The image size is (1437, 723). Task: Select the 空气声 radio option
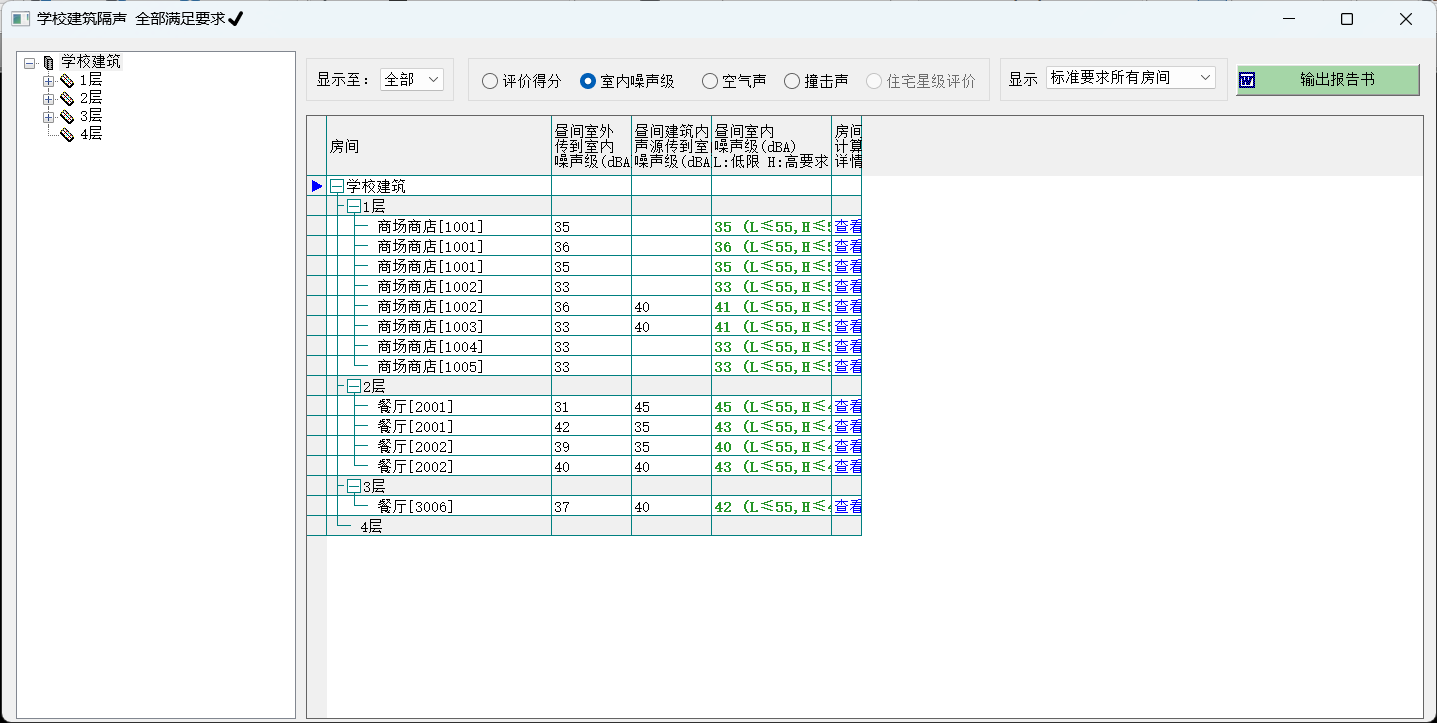(710, 81)
